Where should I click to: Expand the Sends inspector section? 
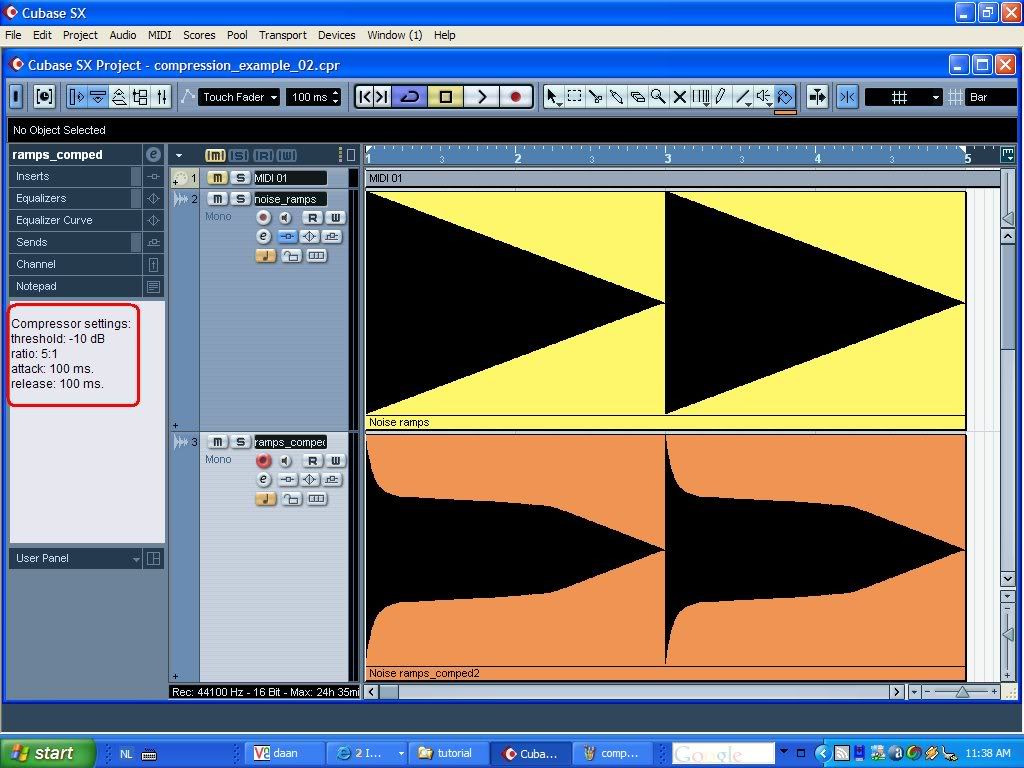coord(76,242)
